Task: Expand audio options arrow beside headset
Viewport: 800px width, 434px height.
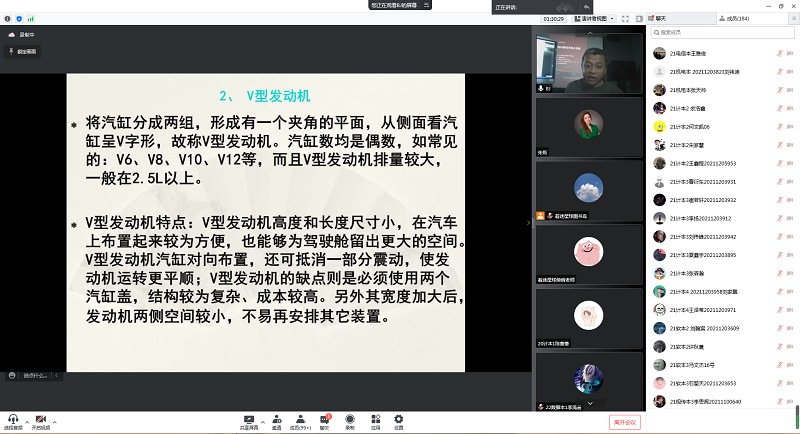Action: [27, 422]
